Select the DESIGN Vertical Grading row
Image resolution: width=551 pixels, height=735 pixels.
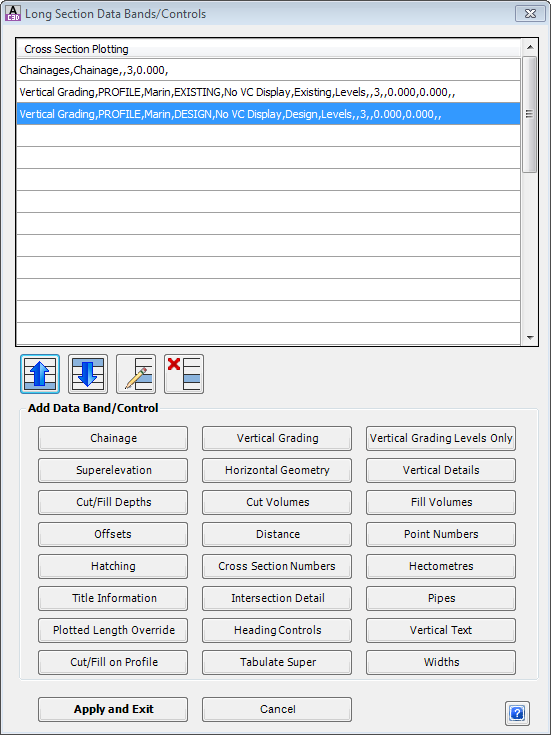coord(268,114)
